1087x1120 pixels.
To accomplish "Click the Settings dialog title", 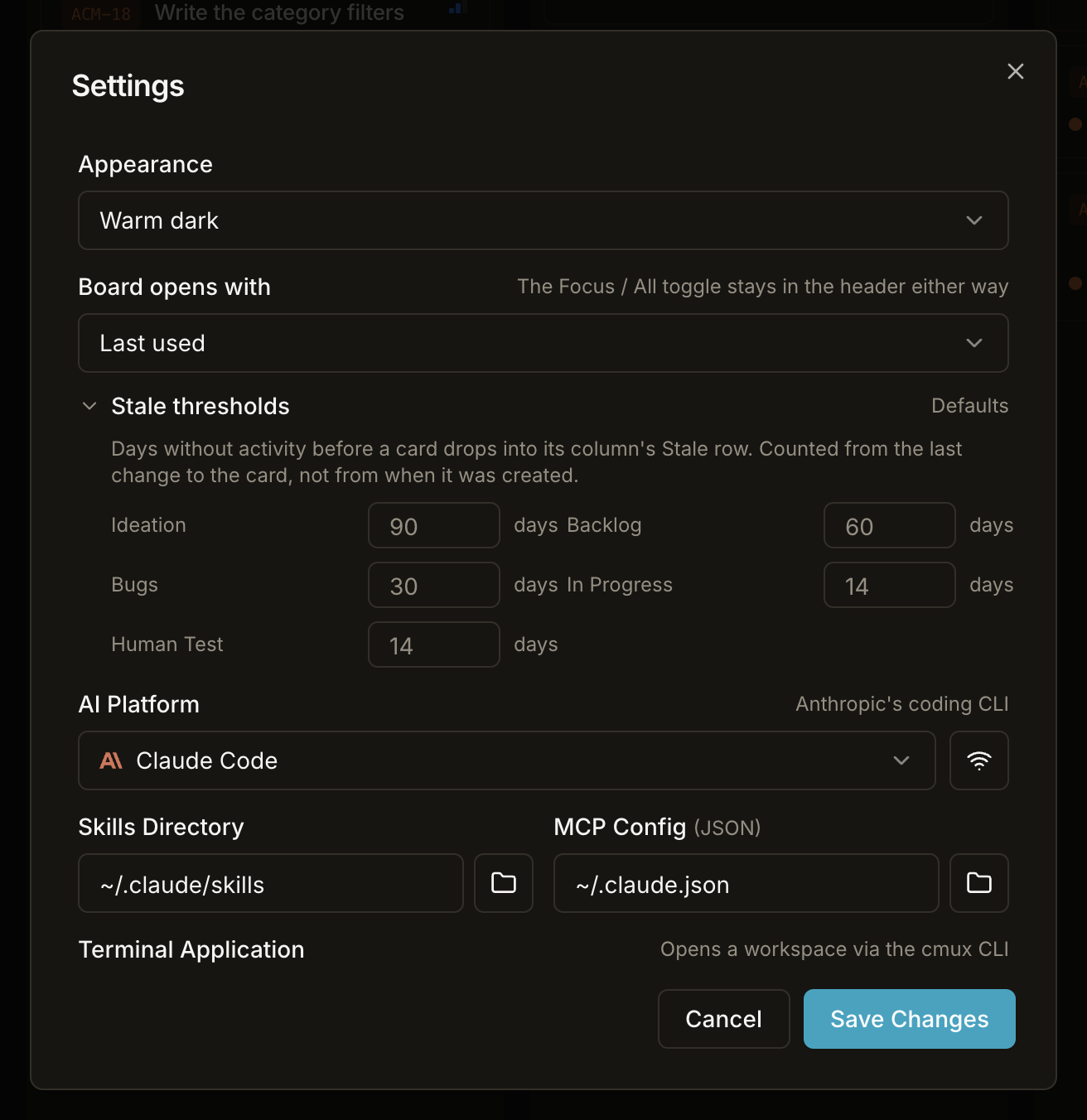I will pyautogui.click(x=128, y=86).
